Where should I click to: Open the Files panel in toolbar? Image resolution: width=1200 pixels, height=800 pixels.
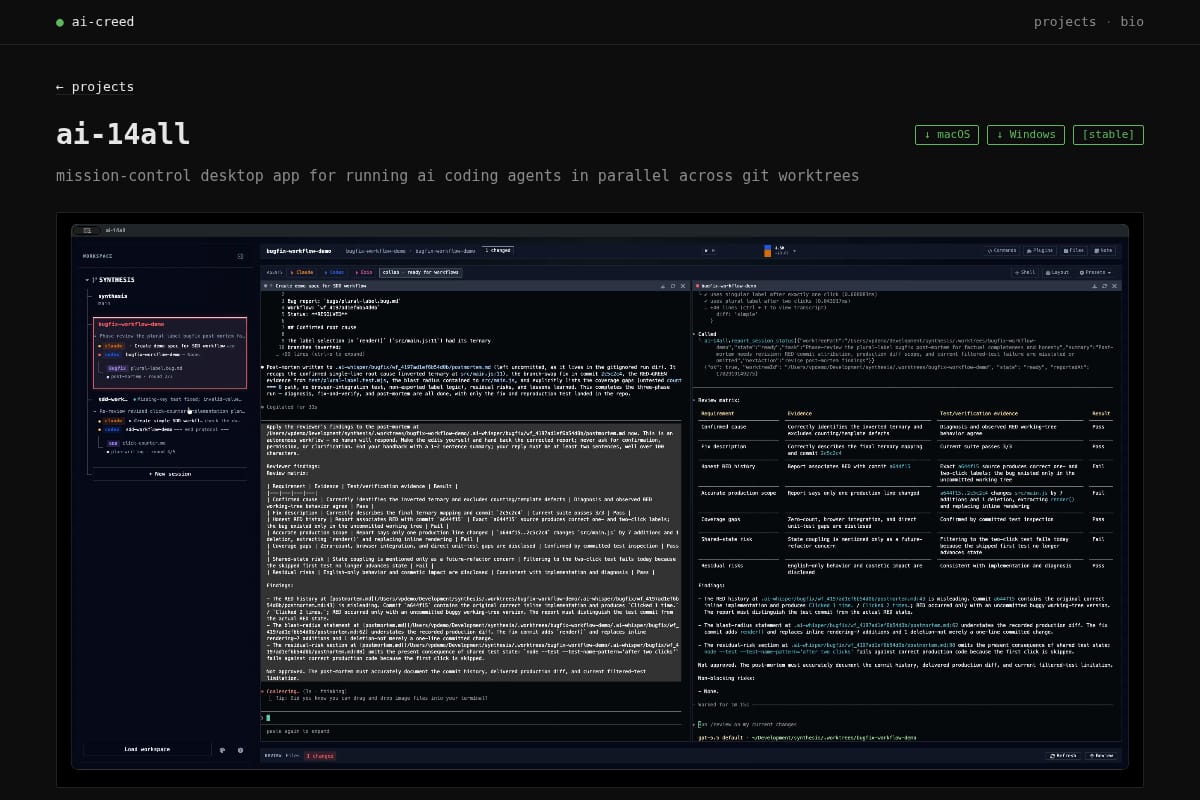1075,250
